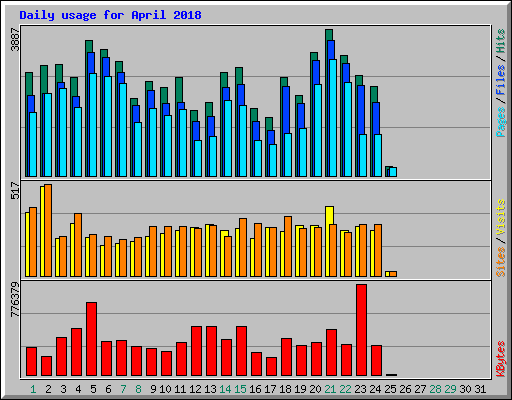Select day 27 on the x-axis
The image size is (512, 400).
click(420, 389)
